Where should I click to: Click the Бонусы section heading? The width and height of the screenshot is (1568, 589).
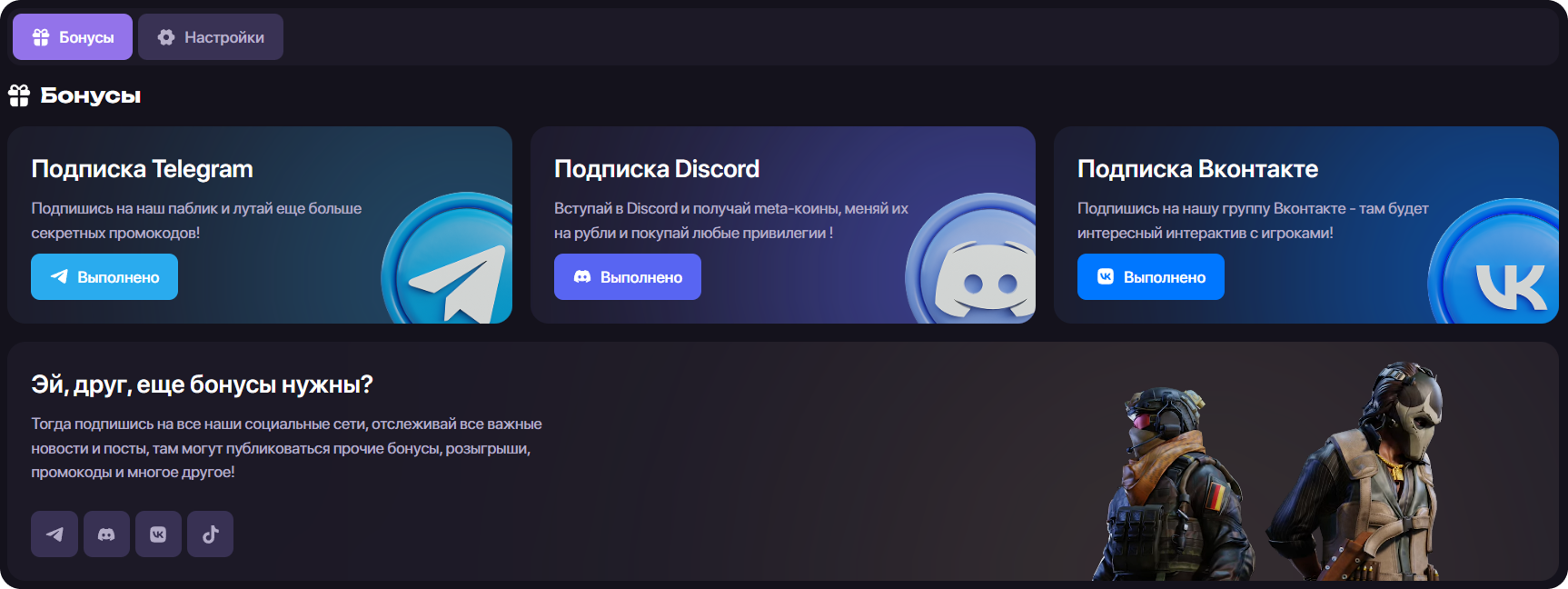90,95
